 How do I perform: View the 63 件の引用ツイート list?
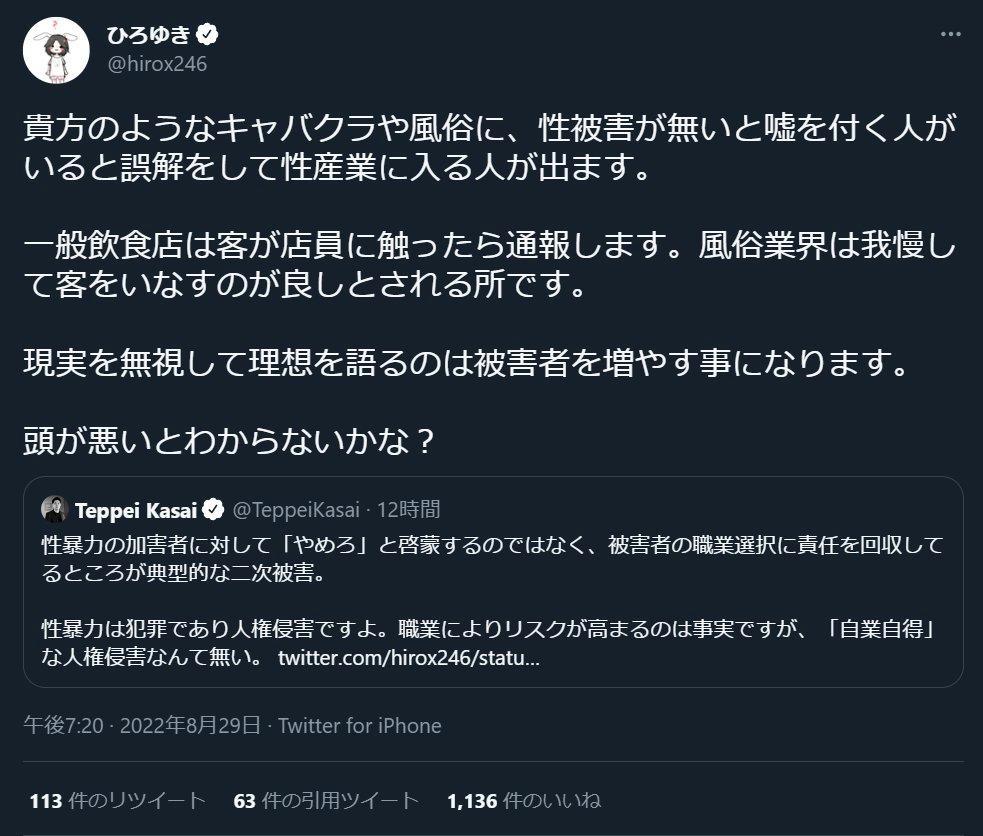tap(326, 800)
